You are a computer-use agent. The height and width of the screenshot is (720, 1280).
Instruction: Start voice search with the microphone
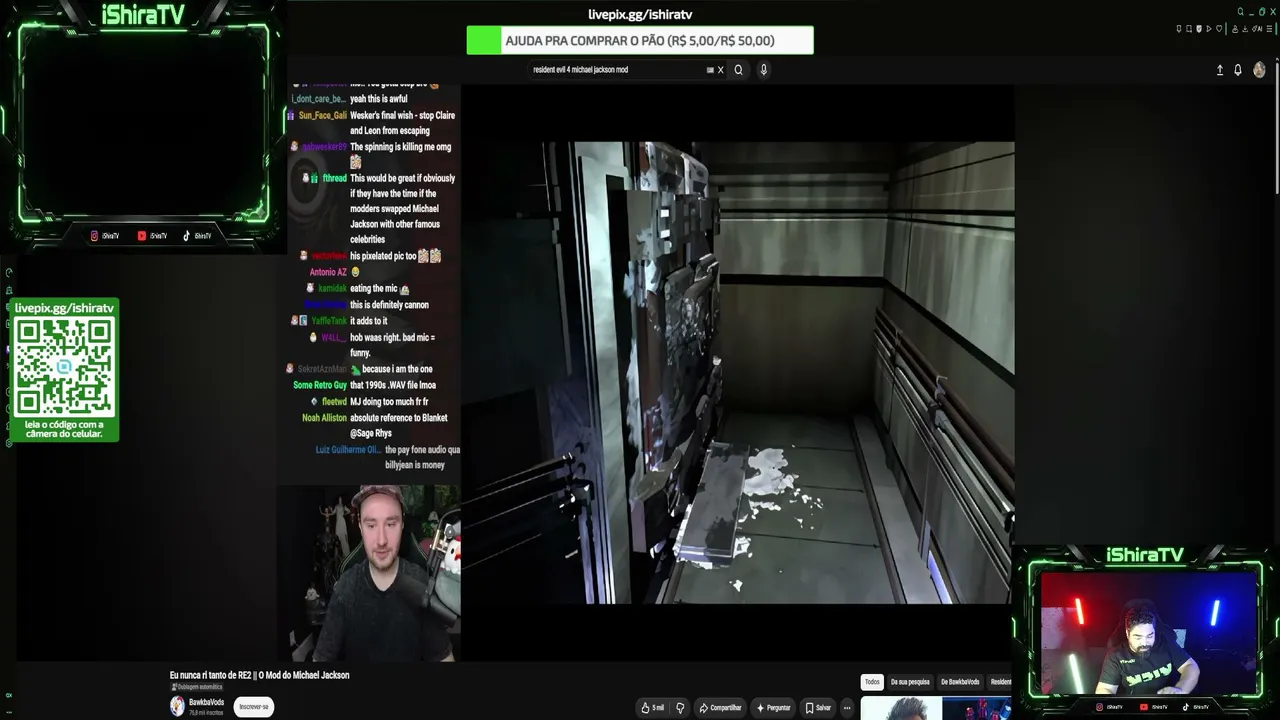pyautogui.click(x=764, y=70)
